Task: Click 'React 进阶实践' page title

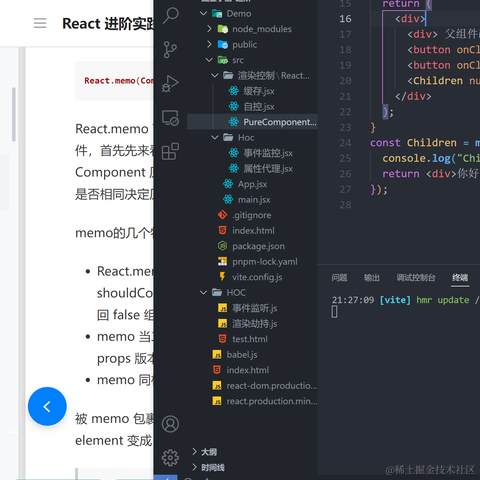Action: [x=108, y=24]
